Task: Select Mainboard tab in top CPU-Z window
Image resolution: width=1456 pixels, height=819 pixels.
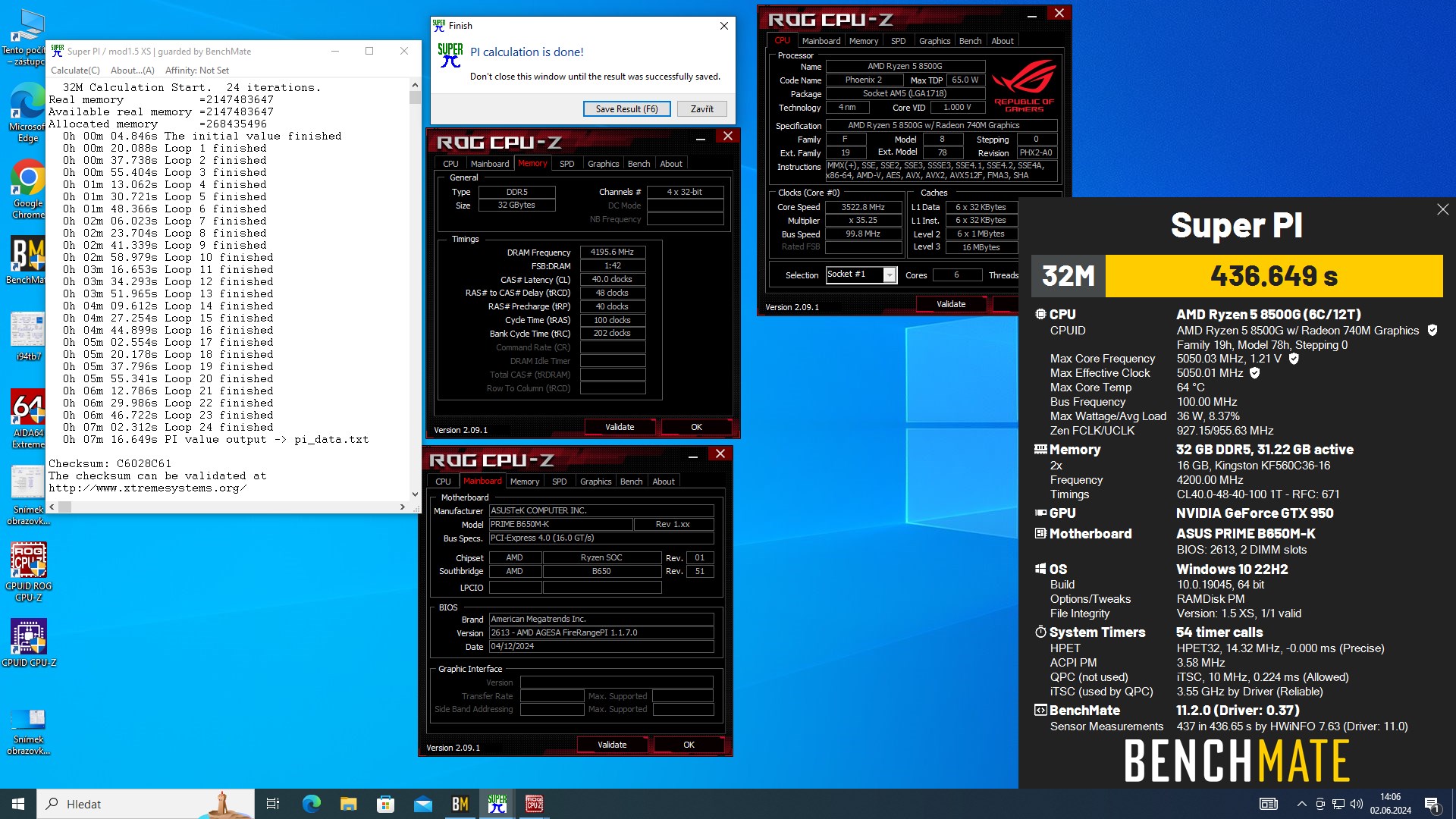Action: point(821,41)
